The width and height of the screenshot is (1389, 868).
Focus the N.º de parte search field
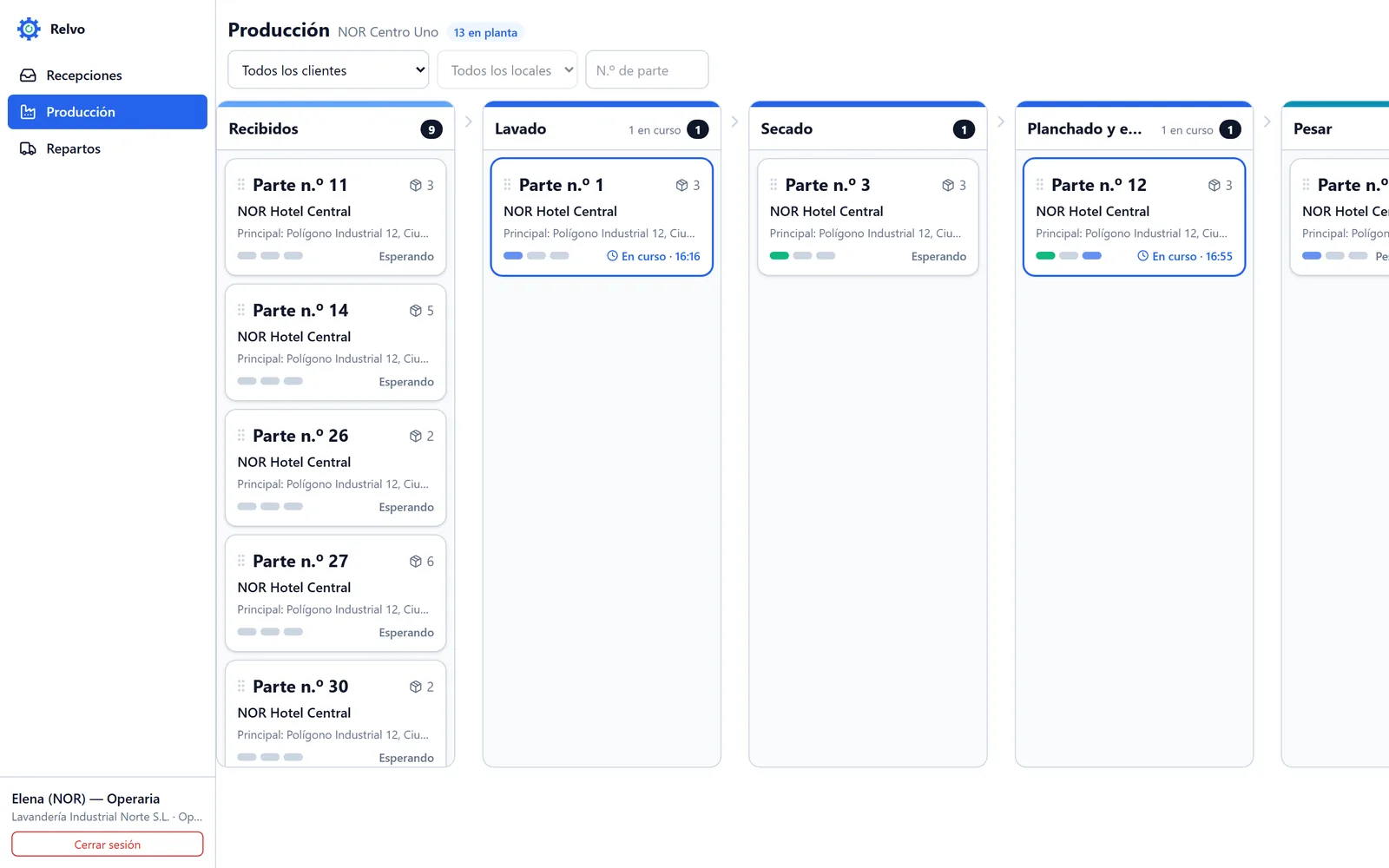pyautogui.click(x=647, y=70)
